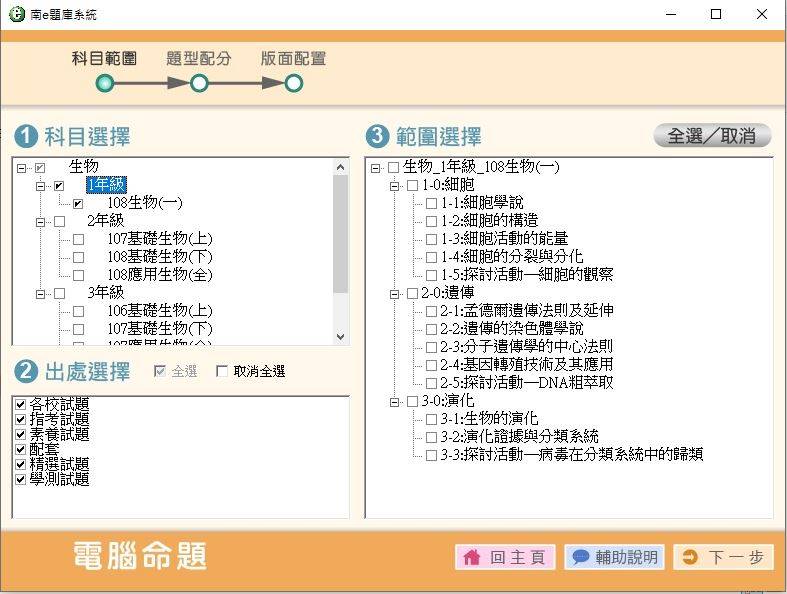Image resolution: width=787 pixels, height=594 pixels.
Task: Check 2-3:分子遺傳學的中心法則 checkbox
Action: click(x=431, y=347)
